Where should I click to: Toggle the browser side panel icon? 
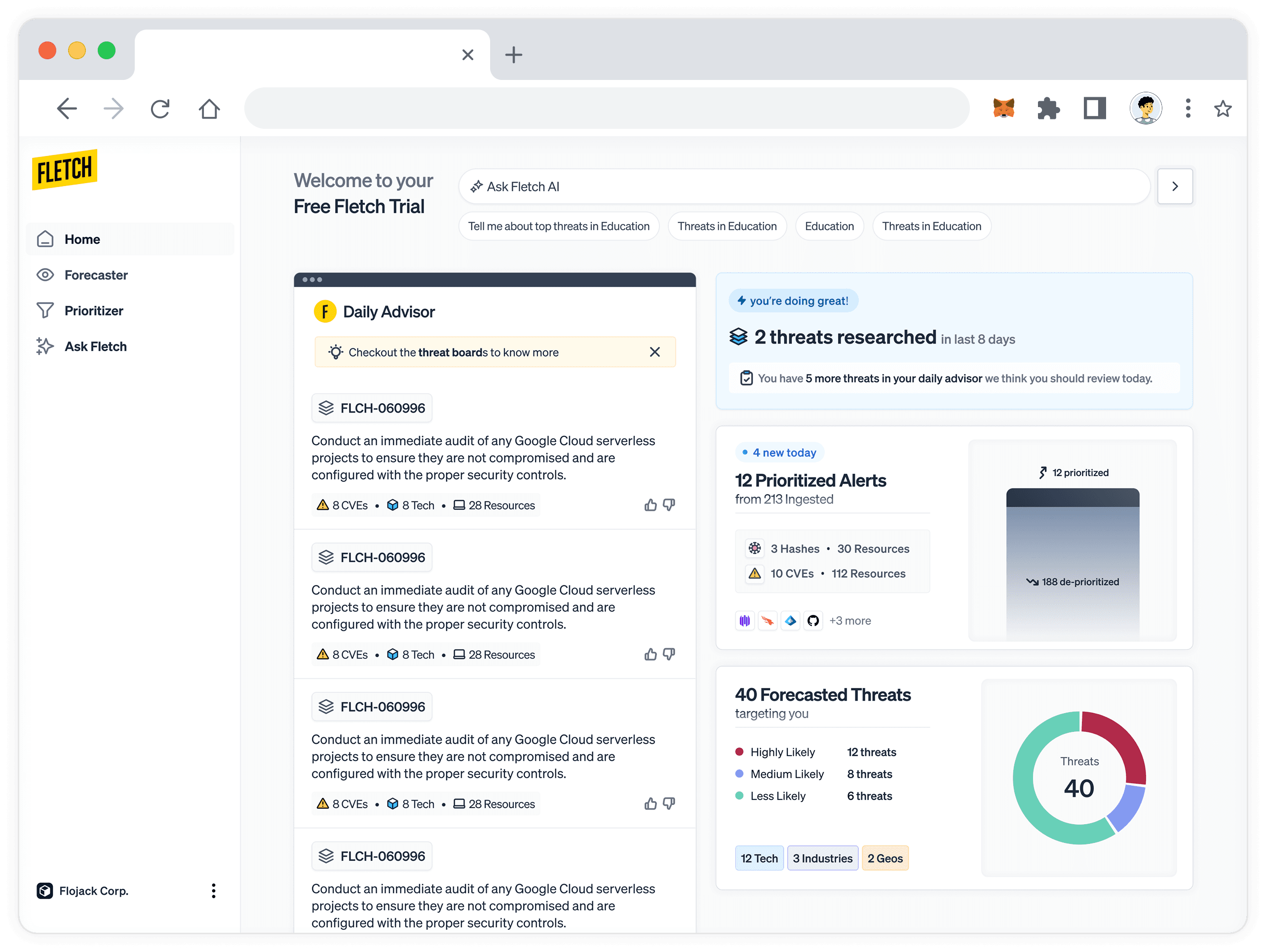(1094, 108)
